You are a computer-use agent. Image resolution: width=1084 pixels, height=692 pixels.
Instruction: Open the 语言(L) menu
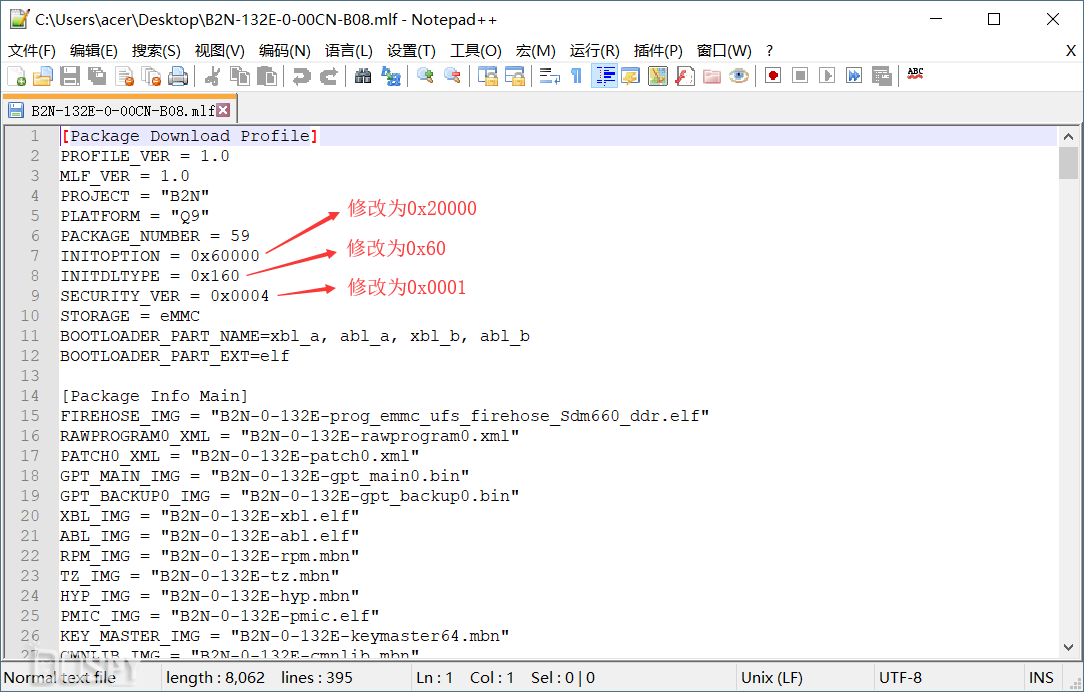pos(349,51)
